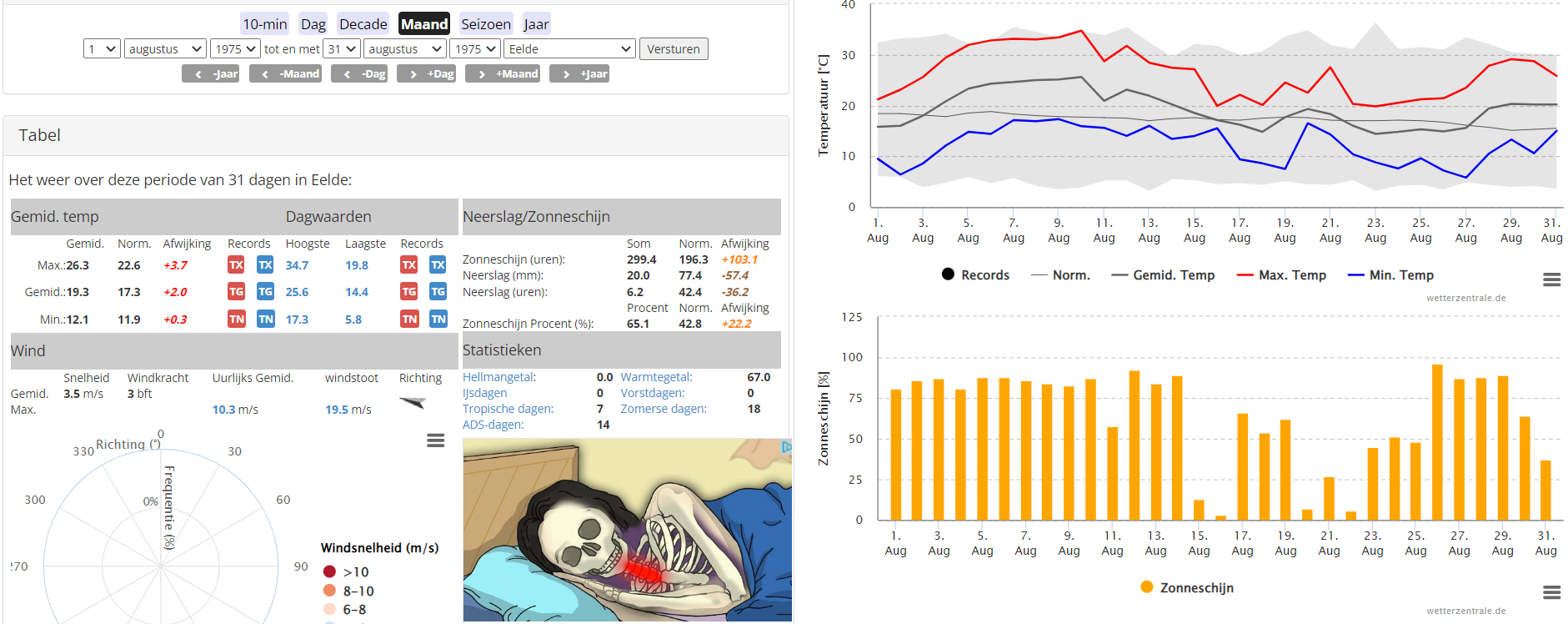Click red TX icon in Dagwaarden Records column

pos(409,265)
